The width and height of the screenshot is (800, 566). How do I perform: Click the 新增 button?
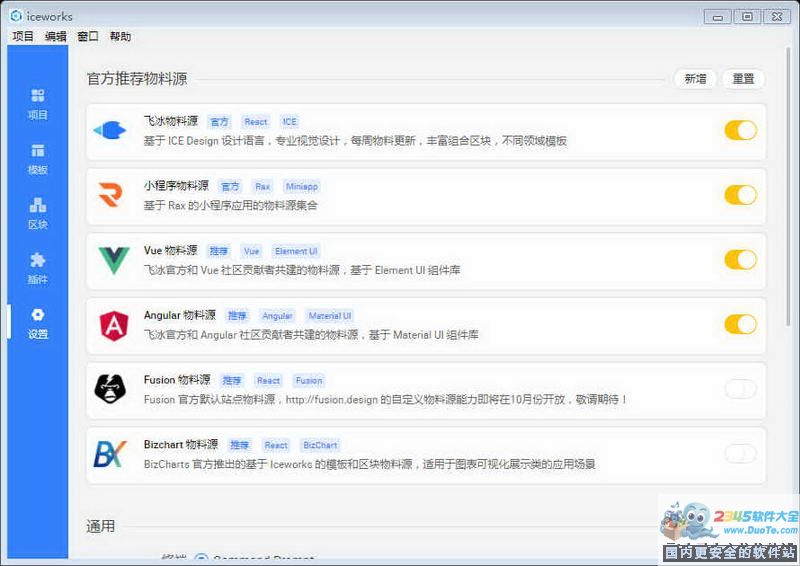(695, 79)
